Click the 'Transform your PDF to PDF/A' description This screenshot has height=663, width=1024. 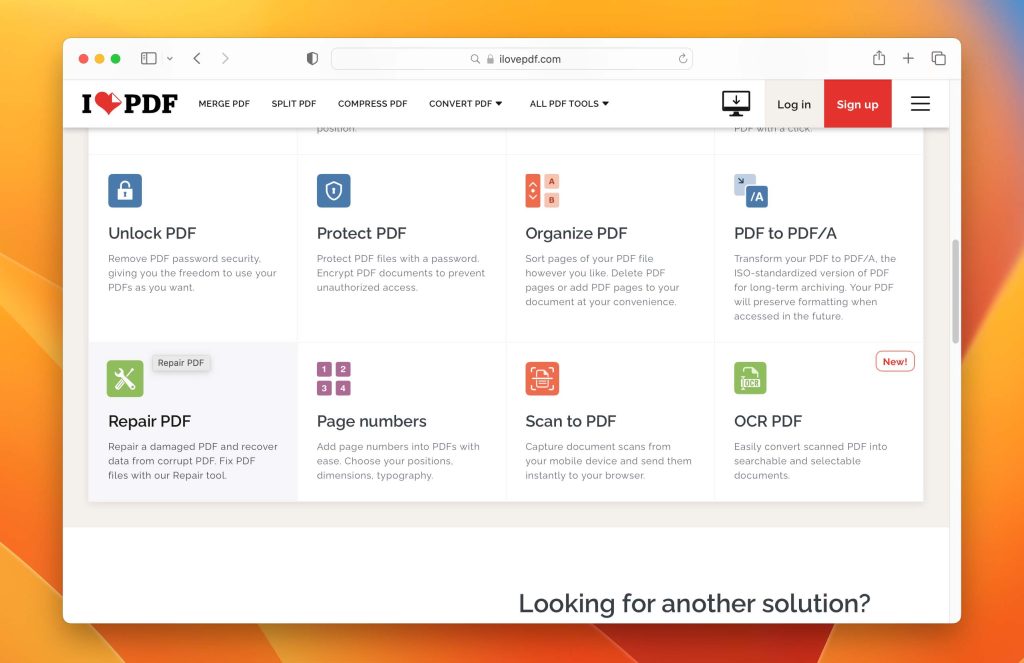[x=815, y=287]
